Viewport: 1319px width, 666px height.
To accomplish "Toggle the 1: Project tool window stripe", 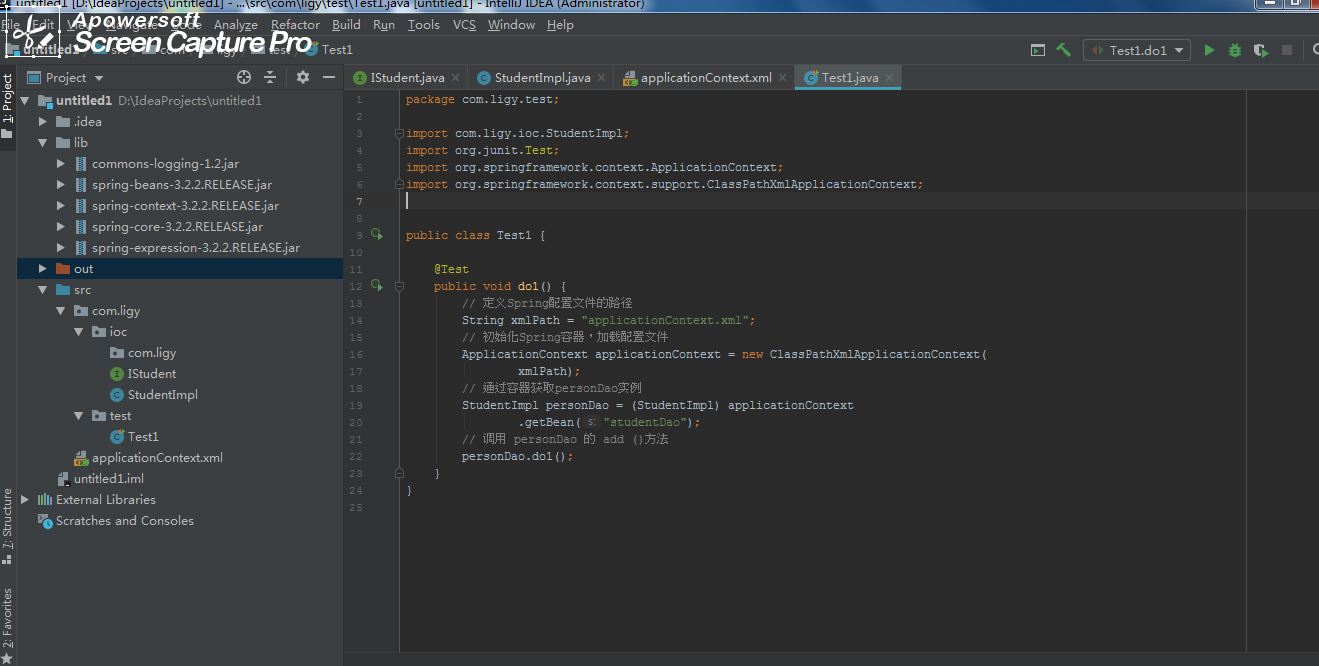I will point(8,108).
